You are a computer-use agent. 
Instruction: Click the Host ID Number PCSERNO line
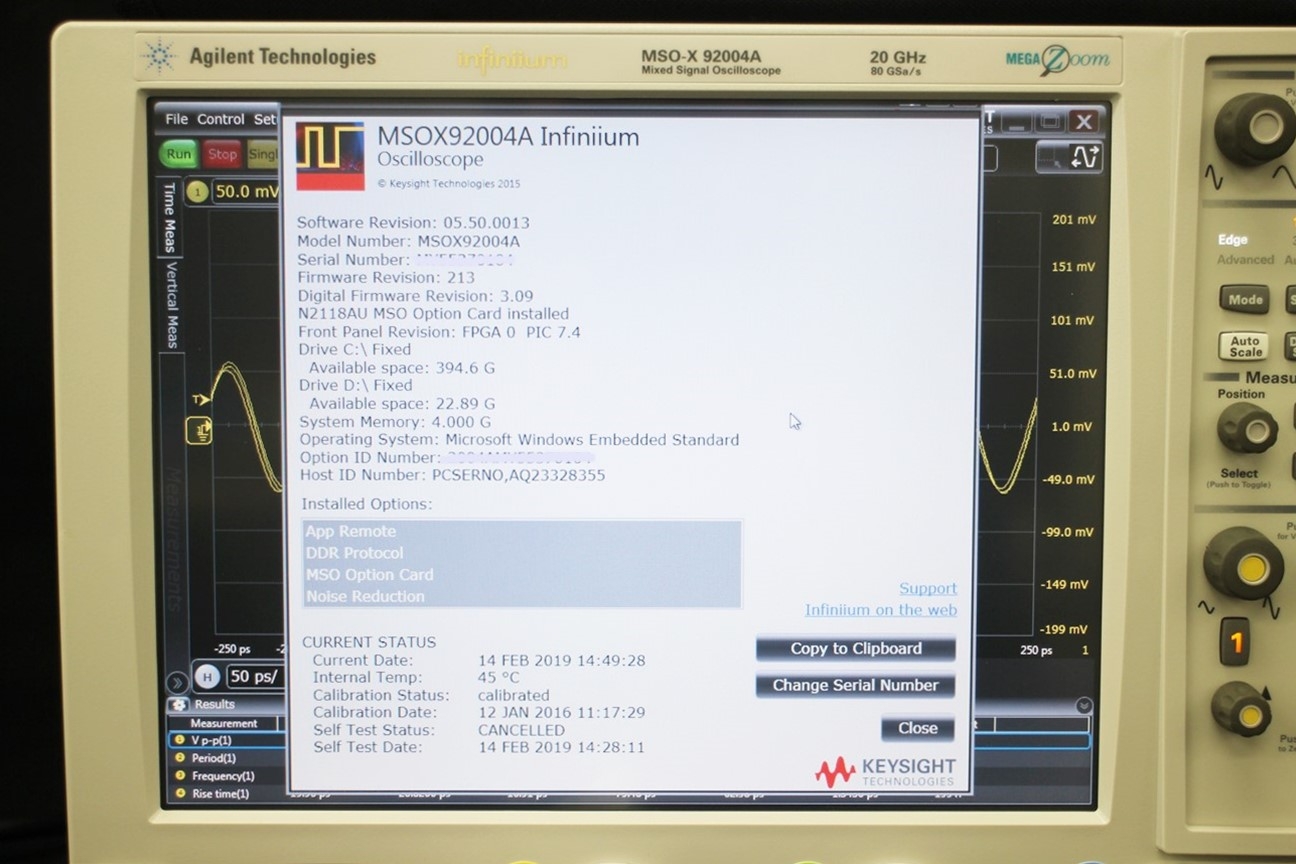click(x=452, y=475)
